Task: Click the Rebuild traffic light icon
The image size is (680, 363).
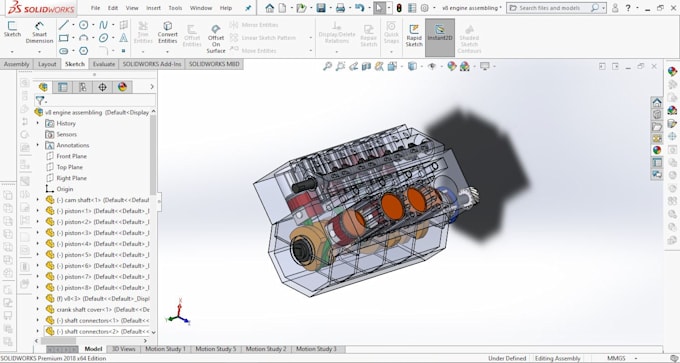Action: 399,8
